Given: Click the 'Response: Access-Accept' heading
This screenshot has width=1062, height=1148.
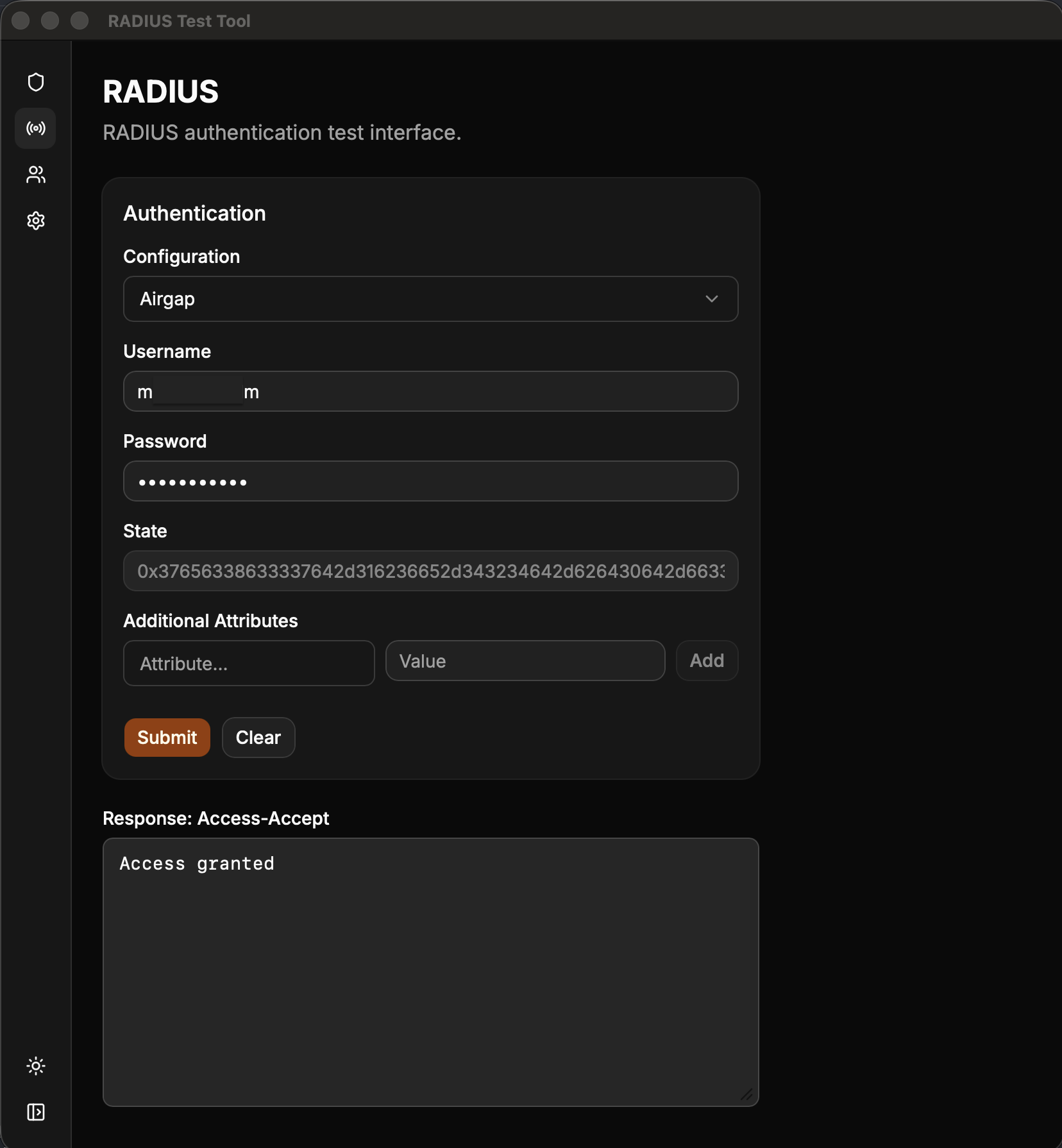Looking at the screenshot, I should [215, 818].
